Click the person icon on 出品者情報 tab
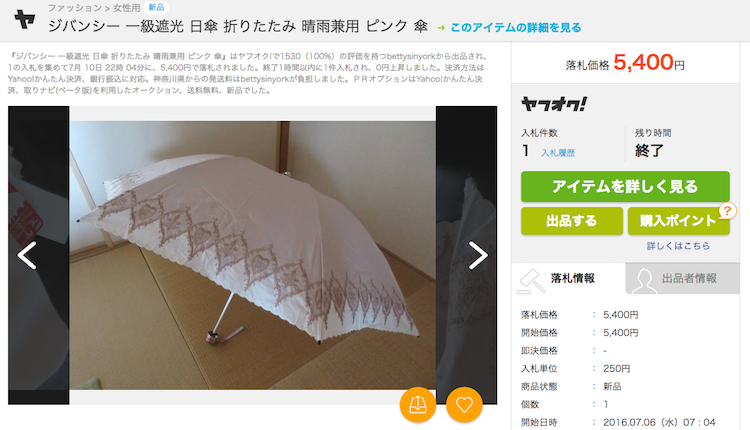Screen dimensions: 750x430 pyautogui.click(x=643, y=280)
